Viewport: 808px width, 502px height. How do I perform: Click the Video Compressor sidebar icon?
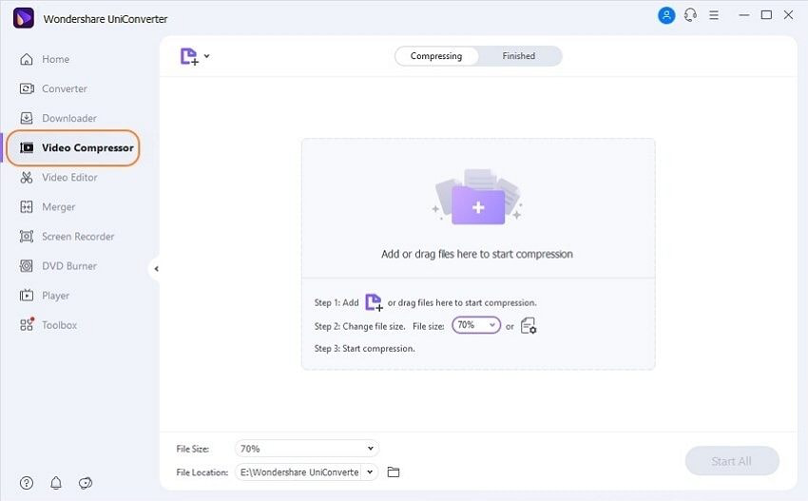click(x=26, y=148)
